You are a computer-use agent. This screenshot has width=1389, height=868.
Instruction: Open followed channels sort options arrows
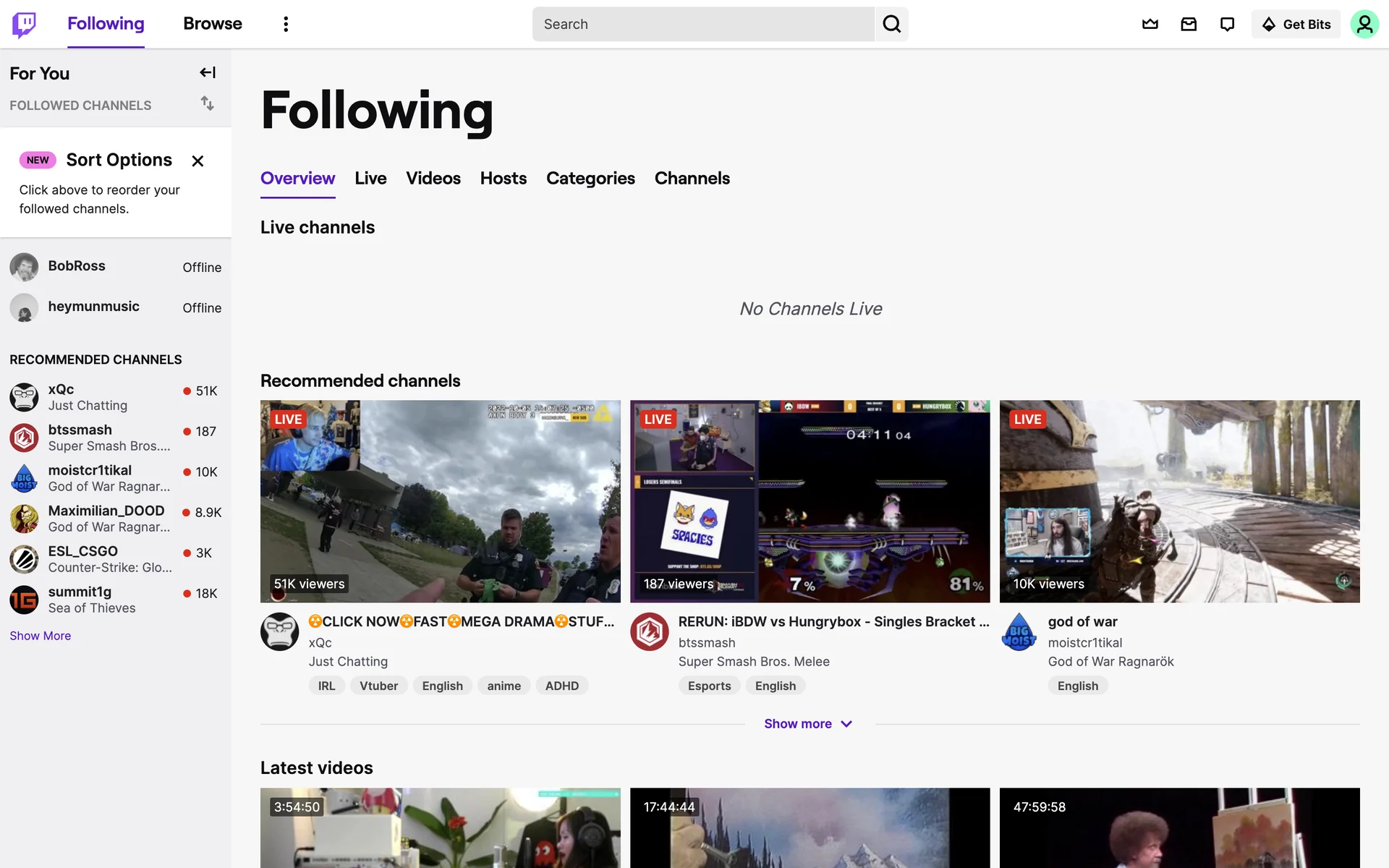(208, 103)
